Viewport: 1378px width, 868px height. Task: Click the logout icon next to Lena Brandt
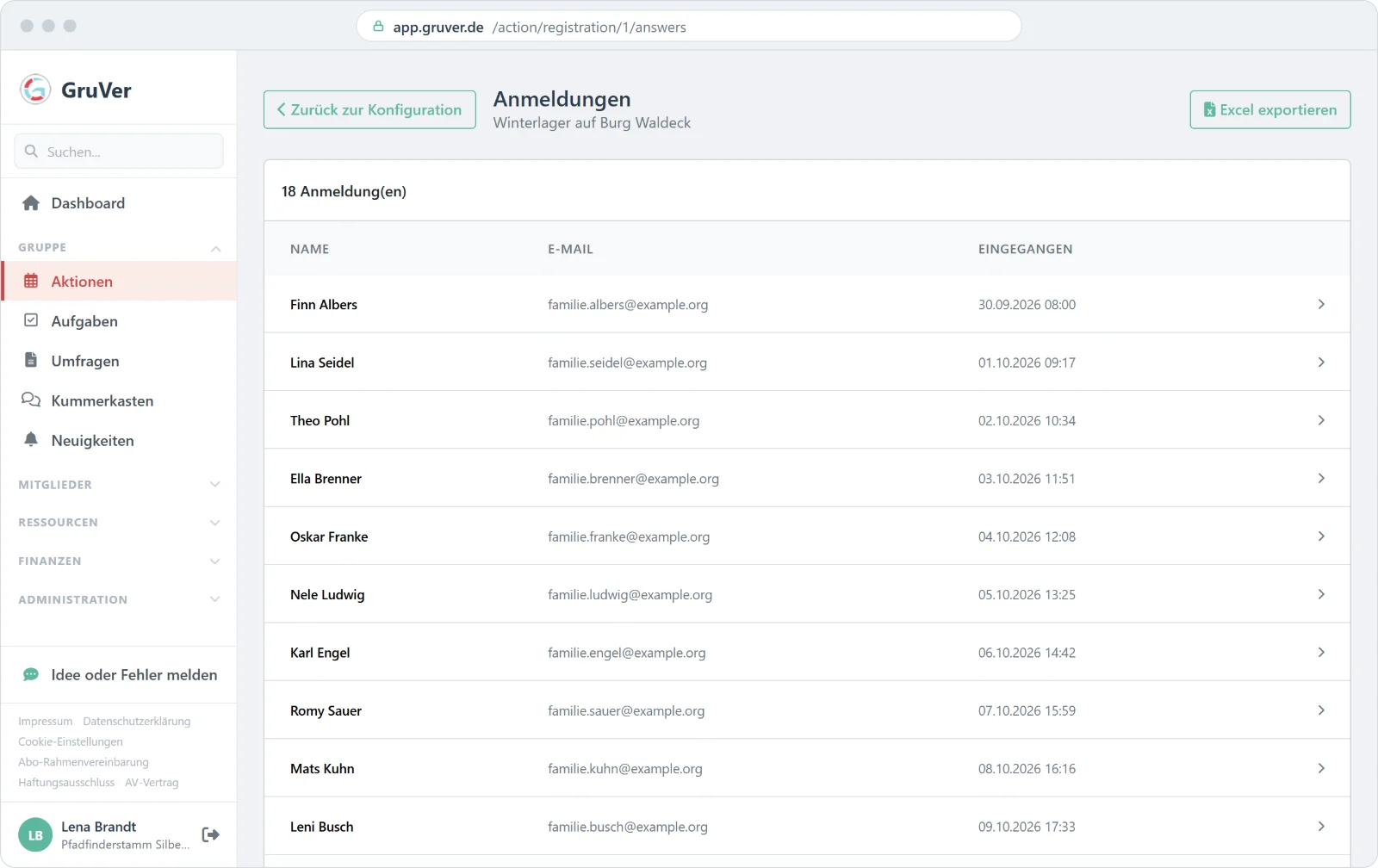tap(210, 834)
